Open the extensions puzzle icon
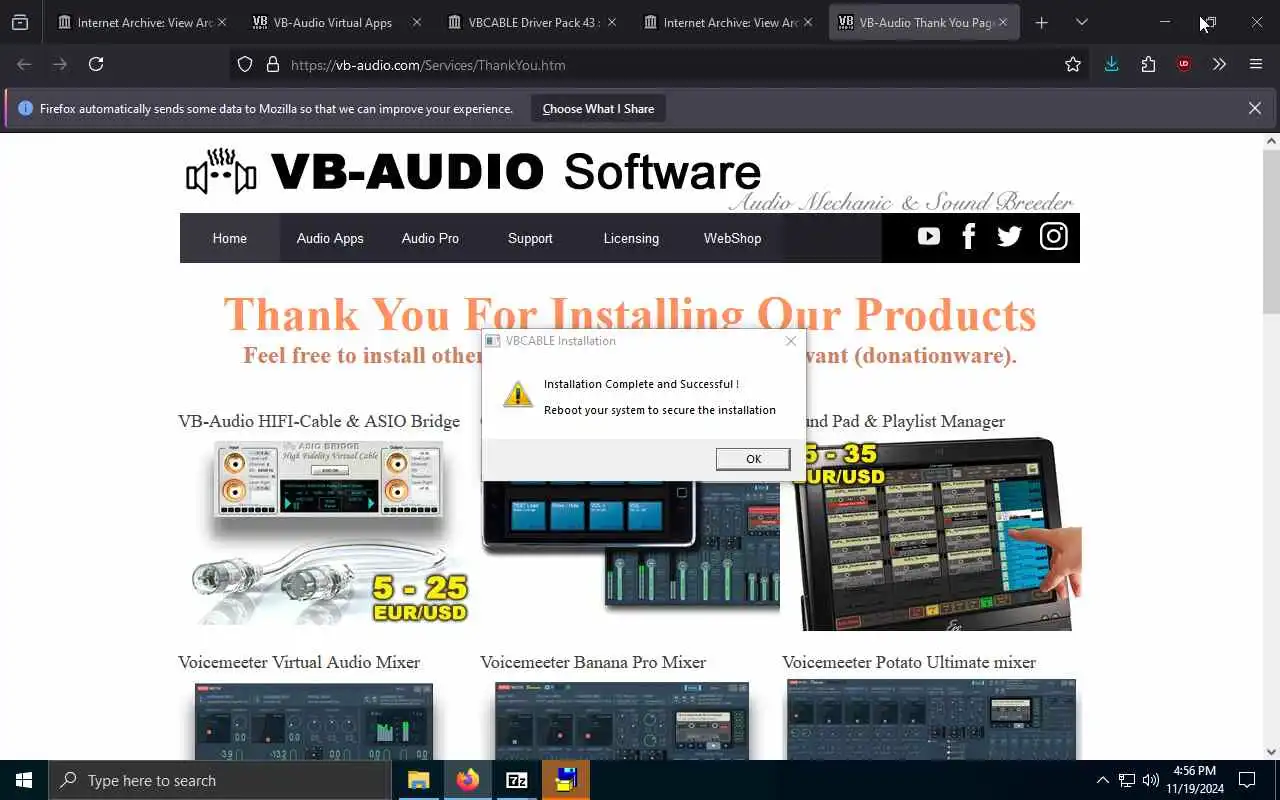Image resolution: width=1280 pixels, height=800 pixels. coord(1148,64)
